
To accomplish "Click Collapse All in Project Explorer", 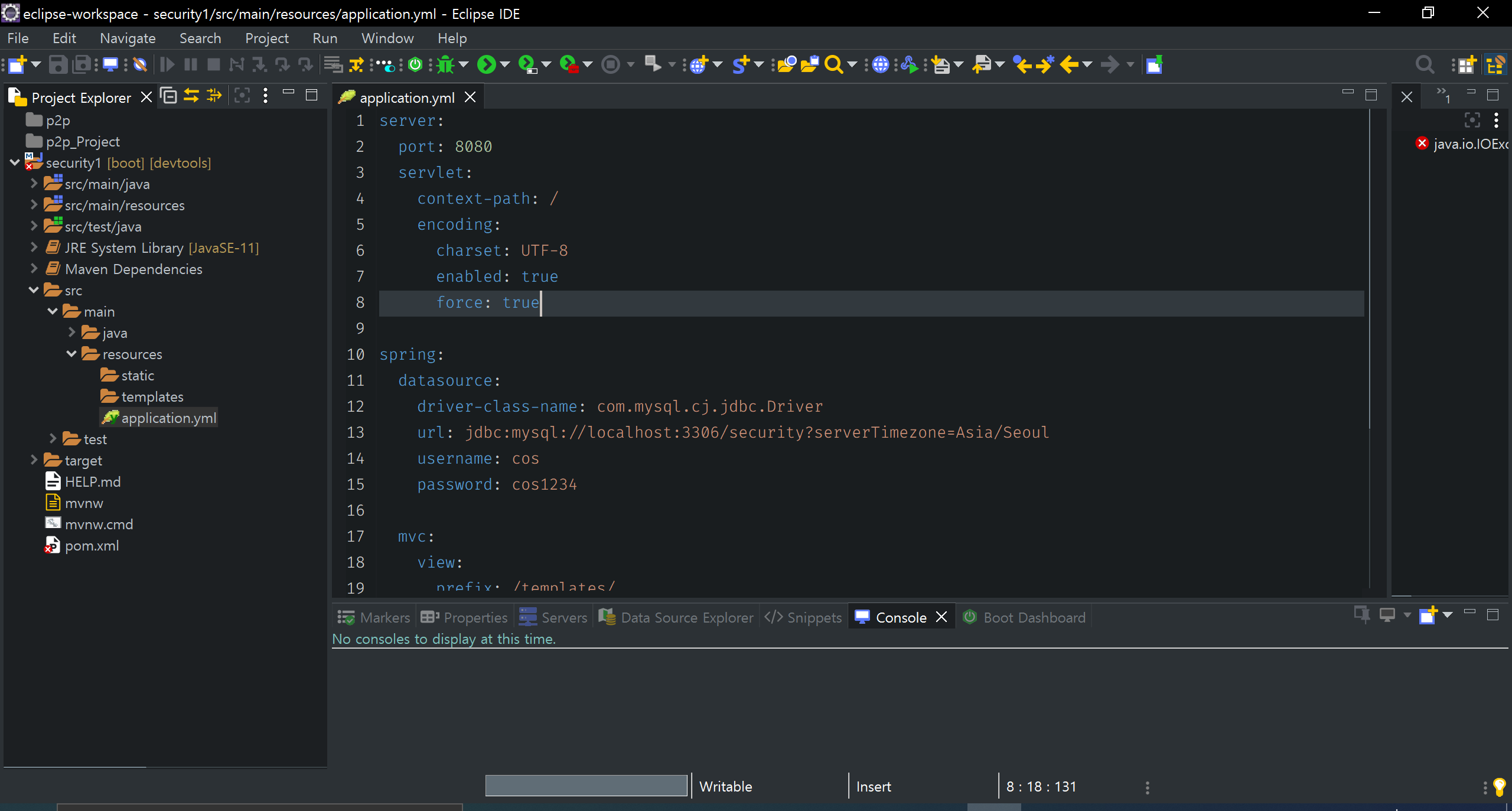I will coord(169,96).
